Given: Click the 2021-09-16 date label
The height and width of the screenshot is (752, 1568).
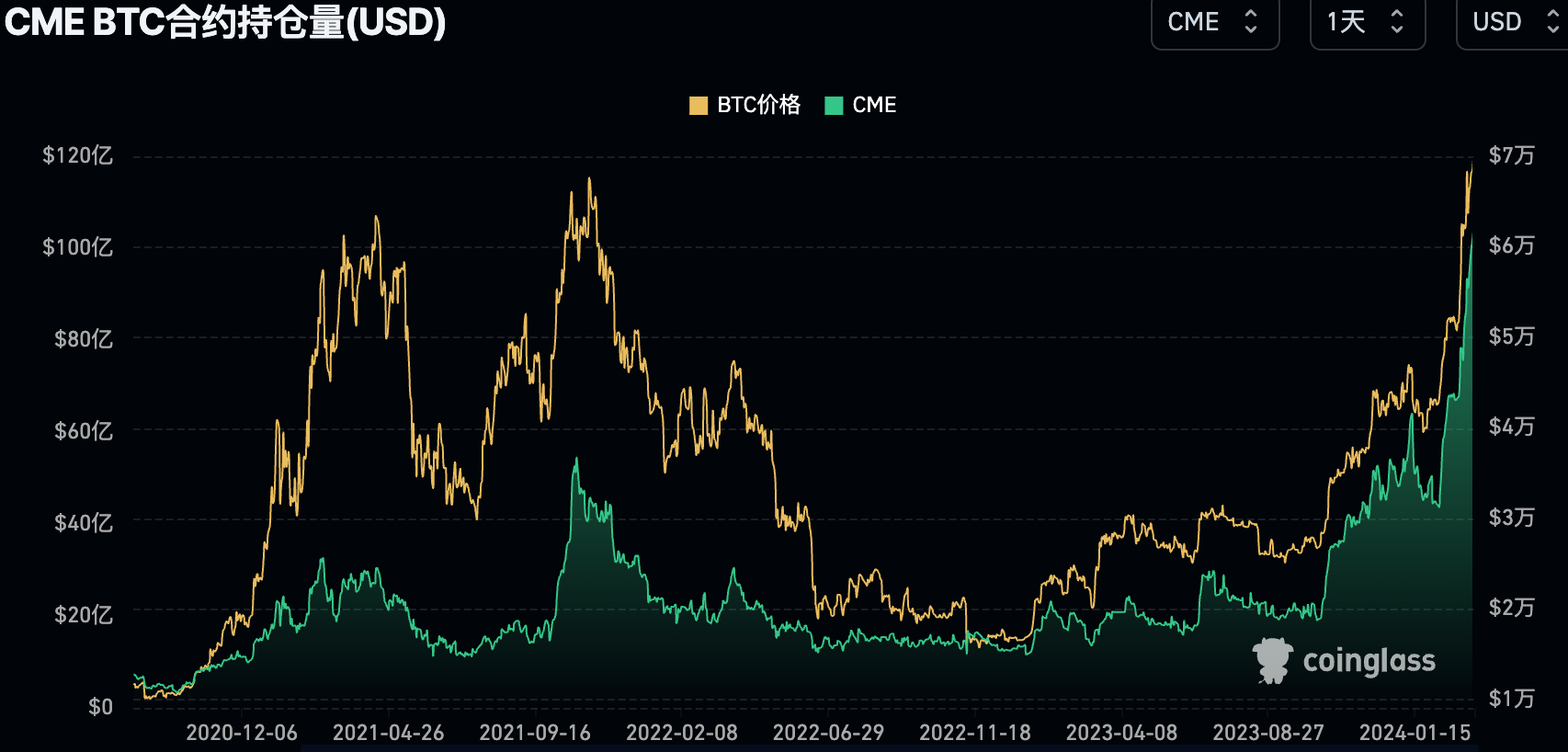Looking at the screenshot, I should [535, 733].
